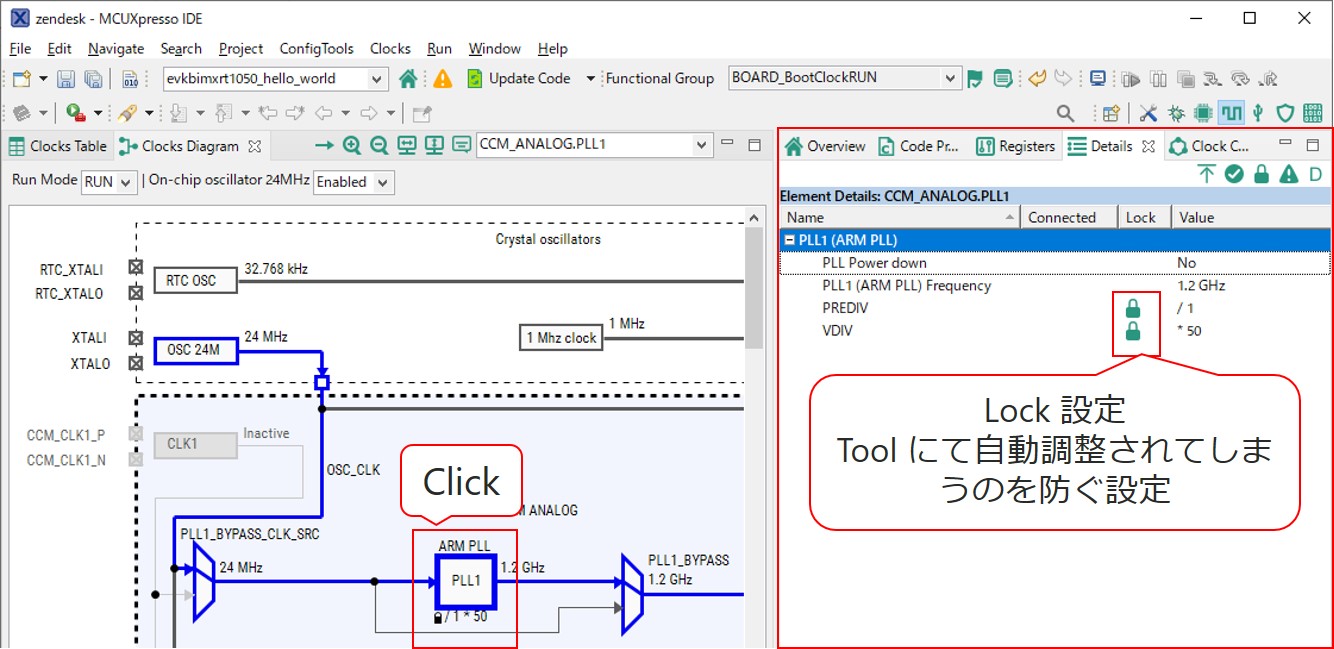
Task: Zoom in on the clocks diagram
Action: tap(351, 145)
